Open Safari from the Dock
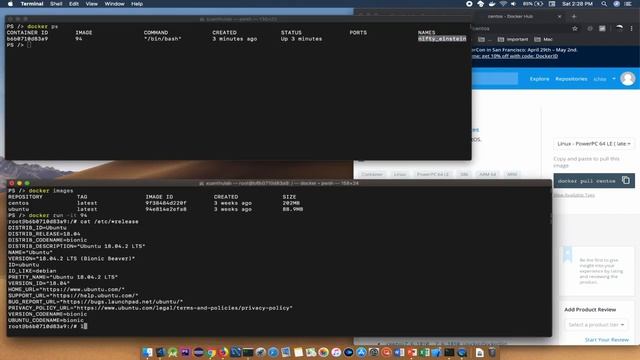Screen dimensions: 640x360 click(273, 352)
